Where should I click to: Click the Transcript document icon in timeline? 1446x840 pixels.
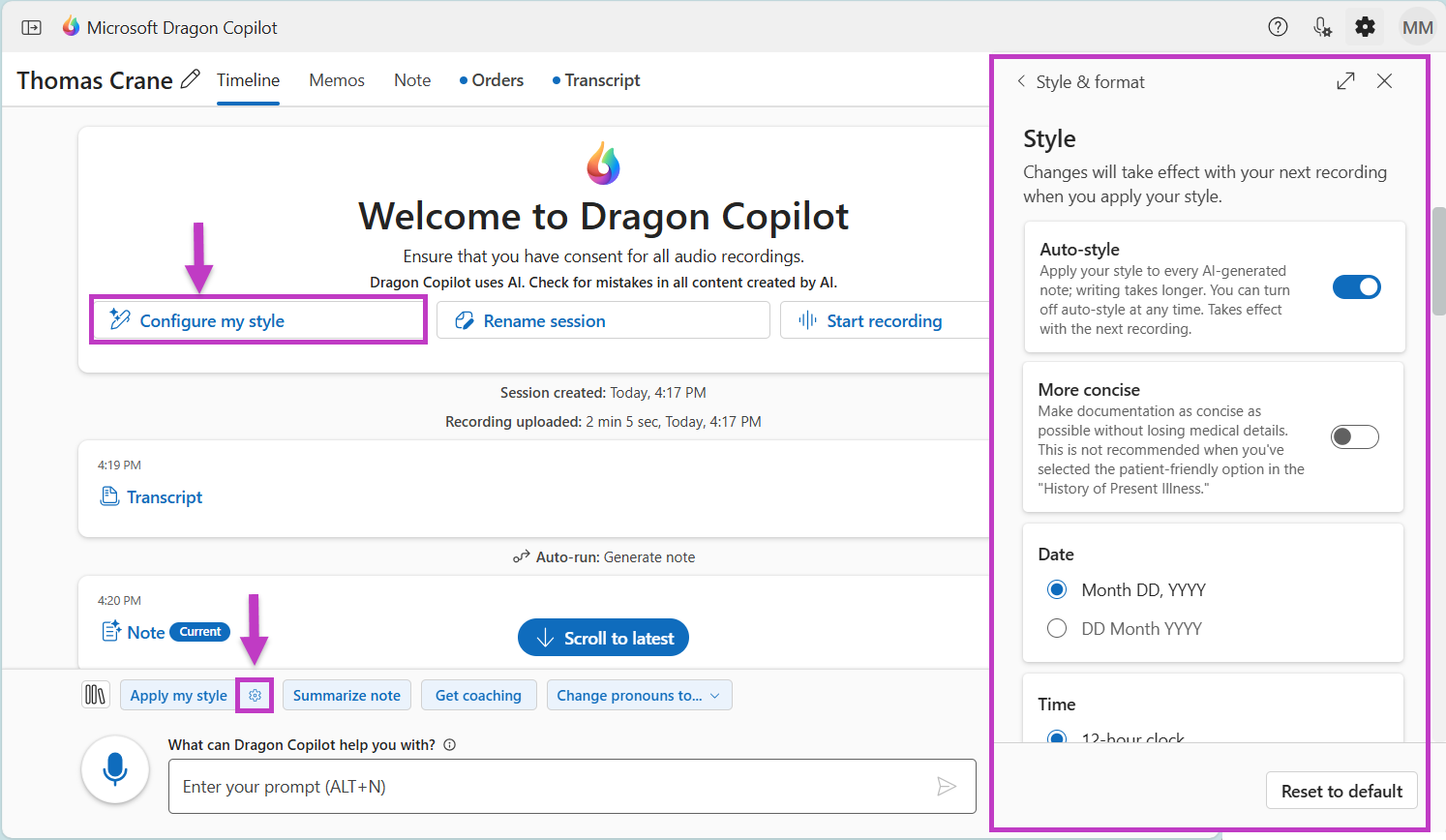(x=110, y=496)
